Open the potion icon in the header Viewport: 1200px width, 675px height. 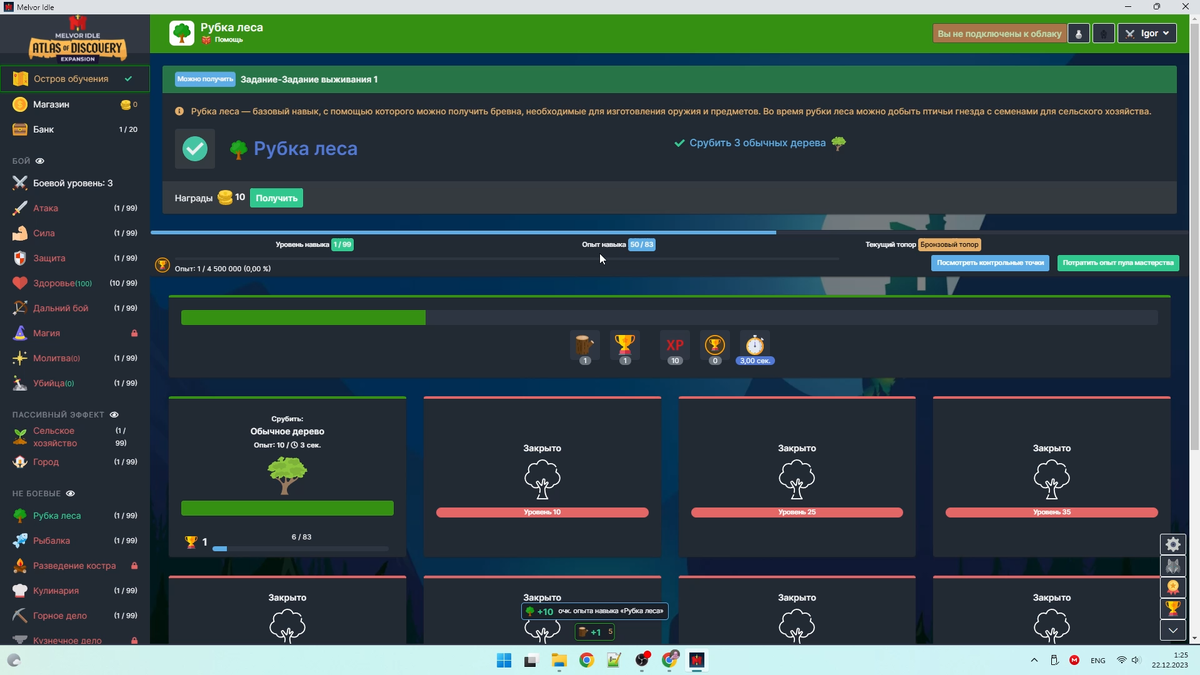pyautogui.click(x=1079, y=33)
